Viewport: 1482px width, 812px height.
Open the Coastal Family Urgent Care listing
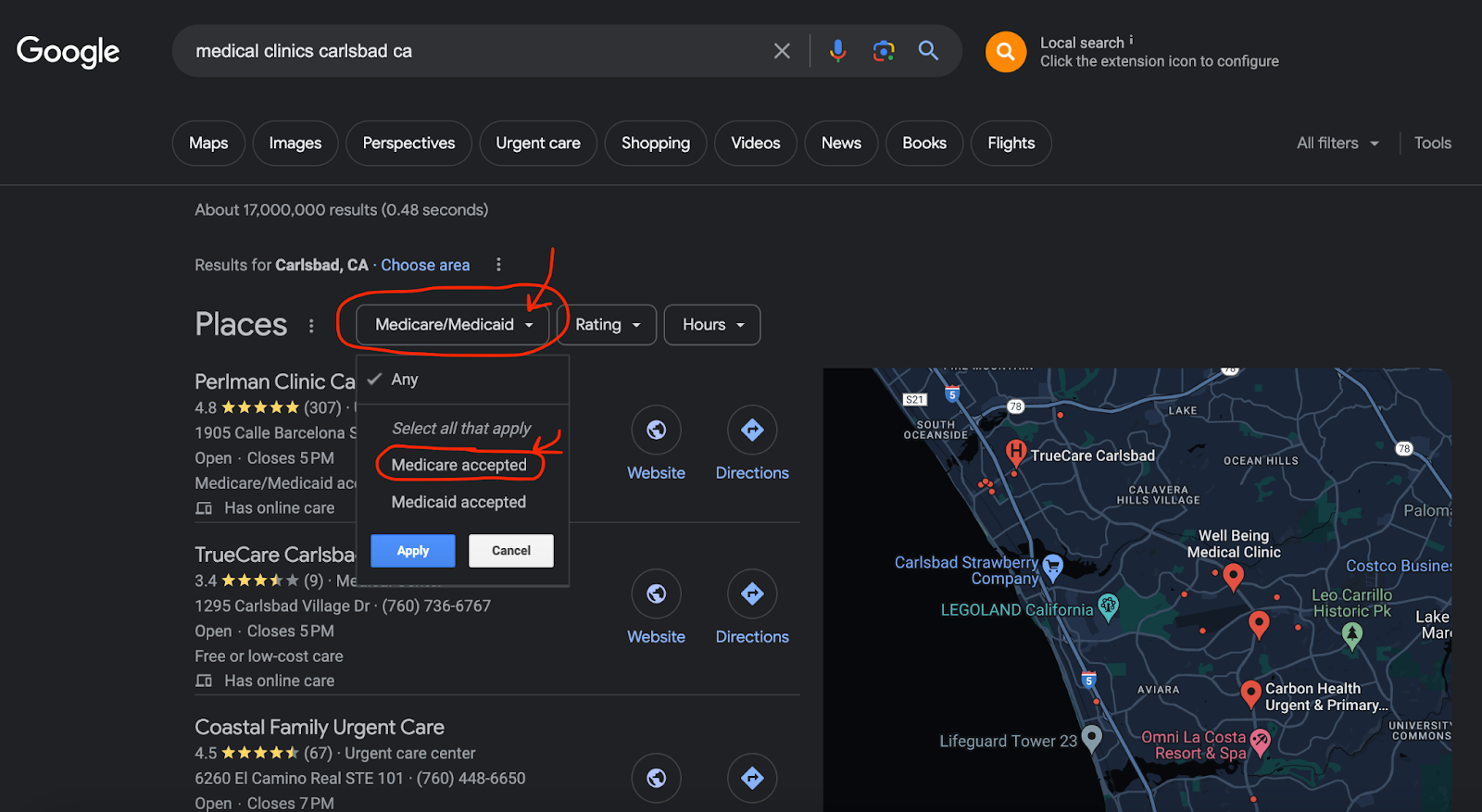(320, 728)
